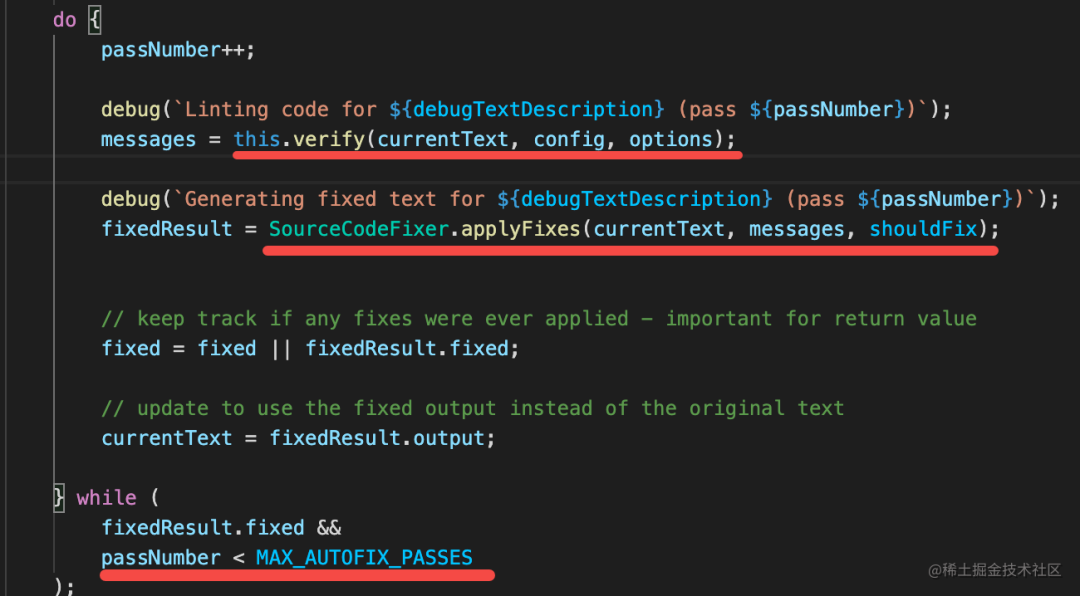
Task: Click the 'keep track if any fixes' comment
Action: pos(539,319)
